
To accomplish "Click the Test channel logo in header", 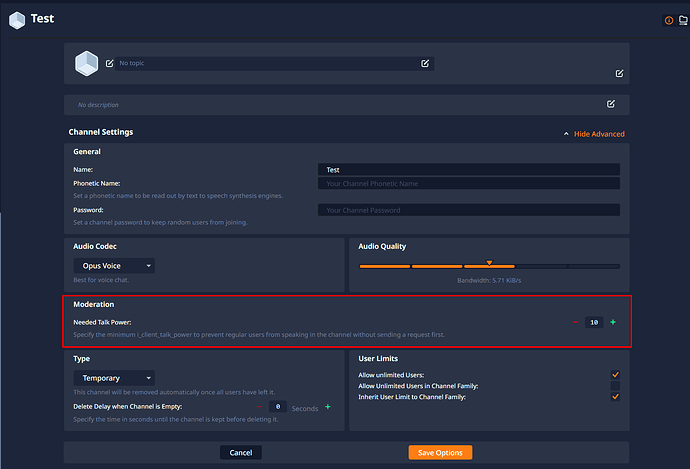I will click(16, 19).
